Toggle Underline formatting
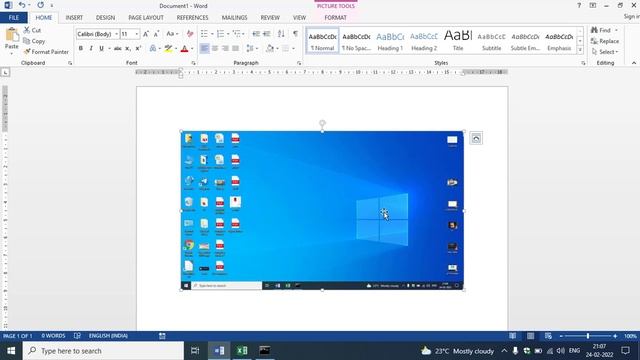This screenshot has width=640, height=360. pyautogui.click(x=101, y=49)
